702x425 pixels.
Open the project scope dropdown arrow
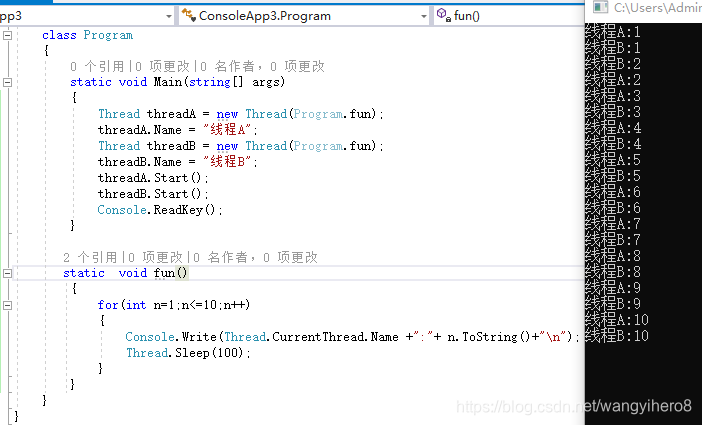pyautogui.click(x=168, y=16)
